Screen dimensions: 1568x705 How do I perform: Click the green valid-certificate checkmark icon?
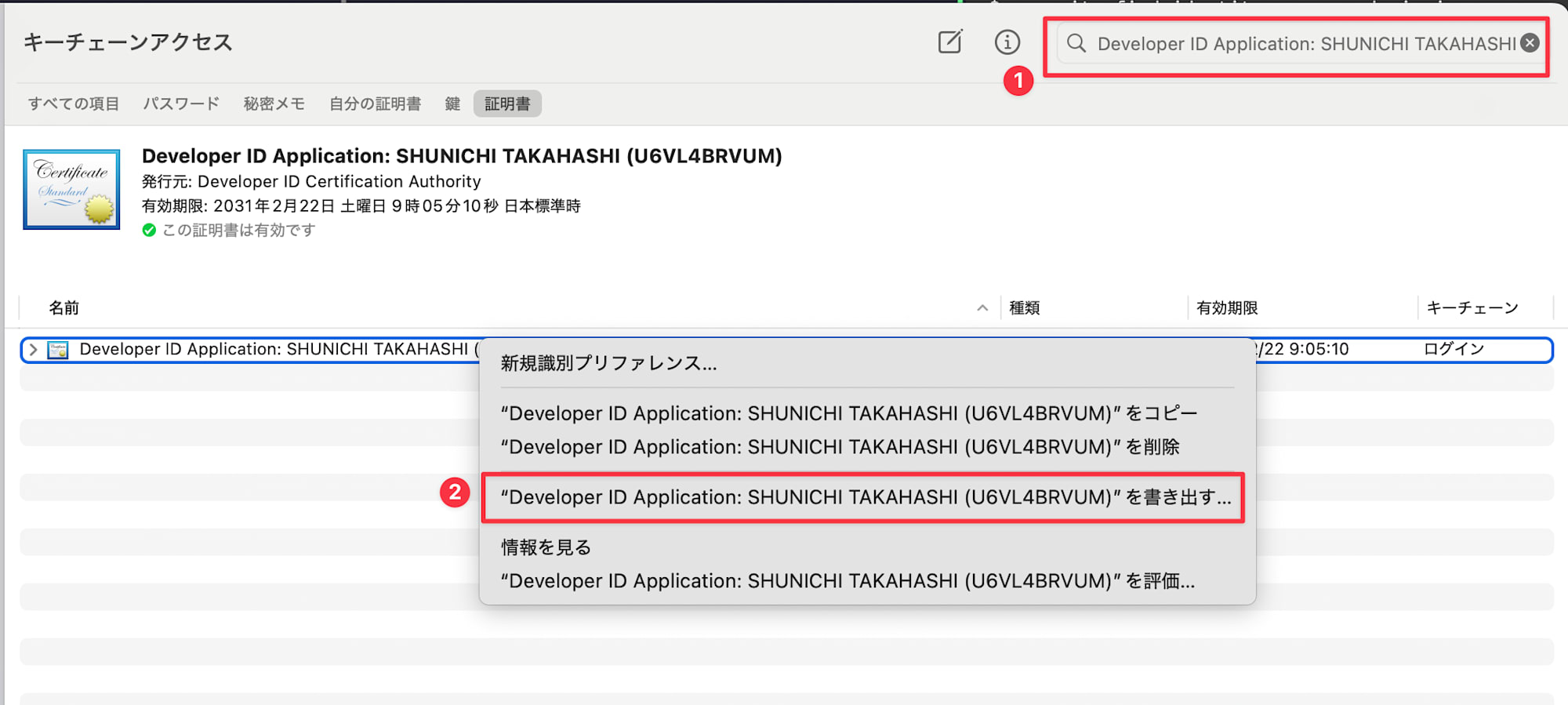(149, 231)
